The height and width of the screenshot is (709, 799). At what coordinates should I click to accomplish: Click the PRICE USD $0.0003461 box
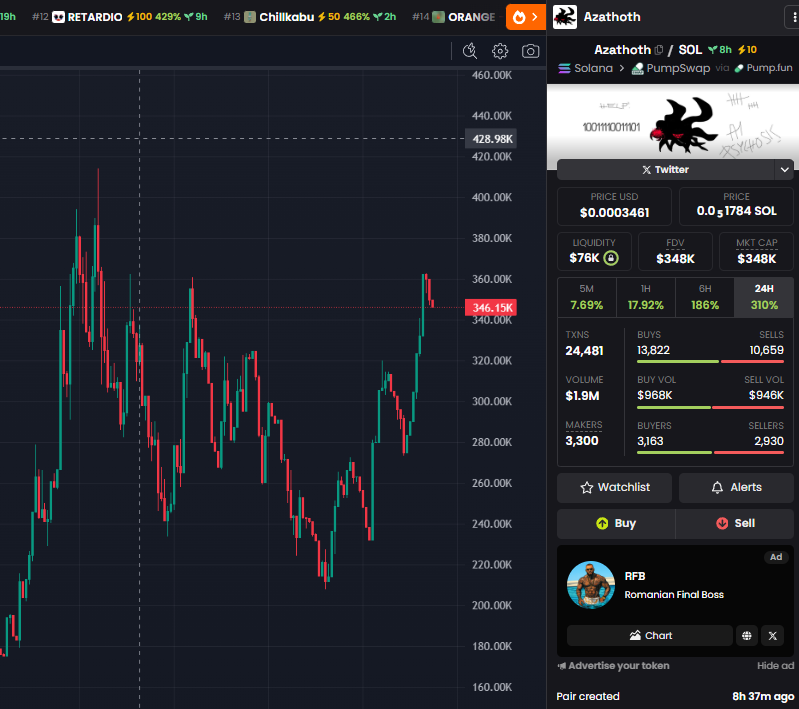coord(615,206)
